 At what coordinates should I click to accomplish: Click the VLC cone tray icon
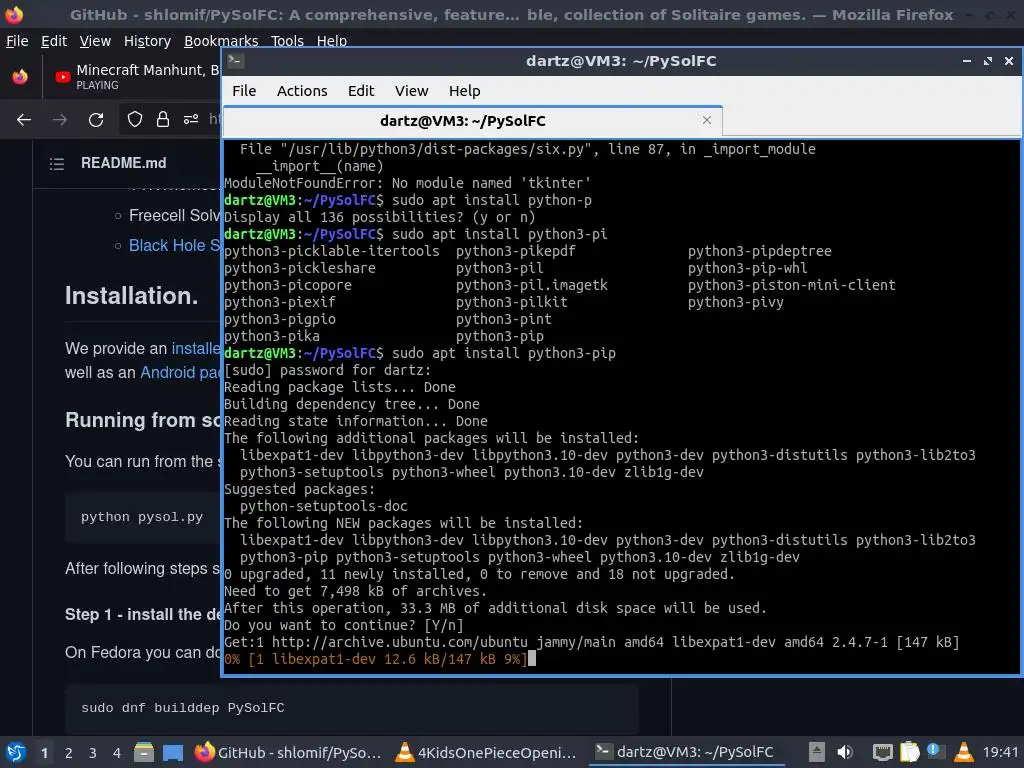pos(963,752)
